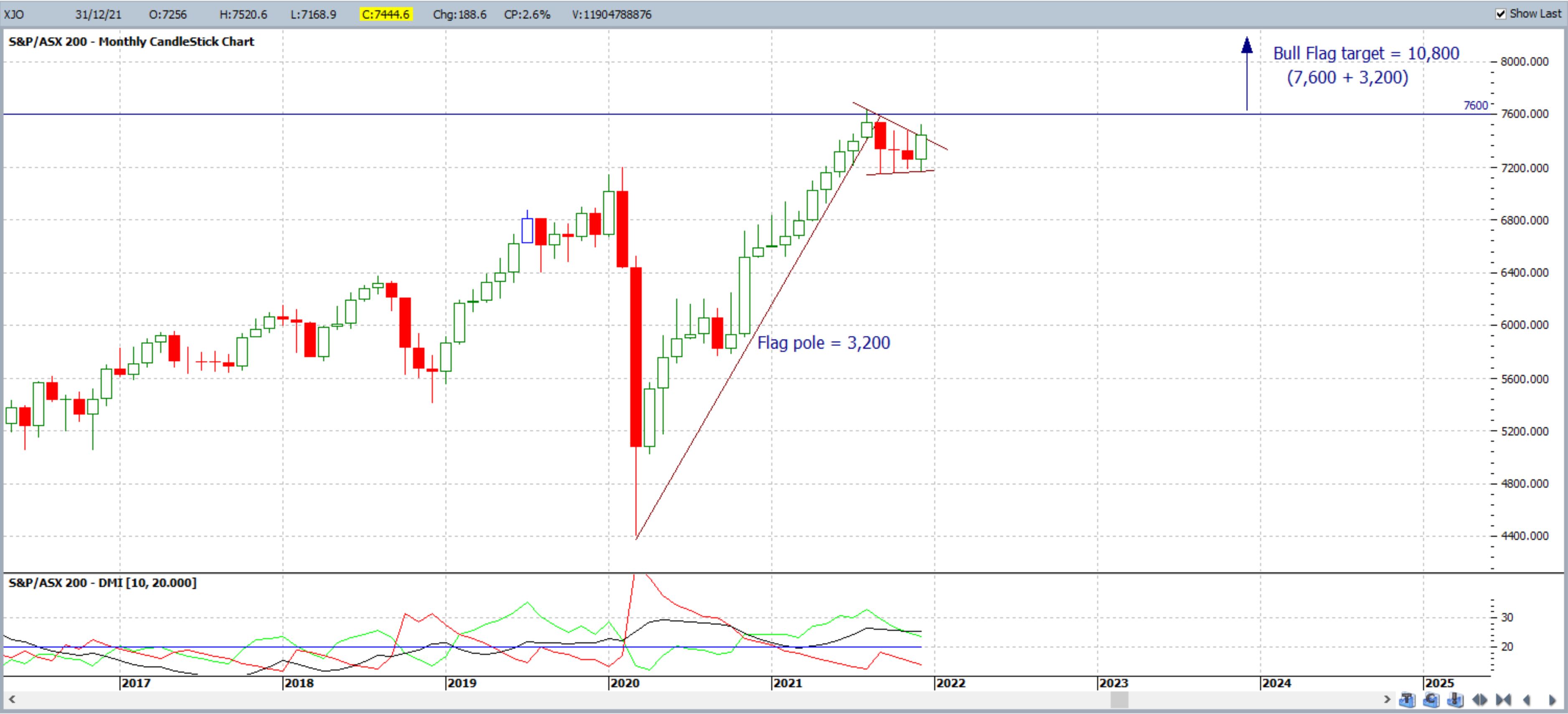
Task: Click the horizontal scrollbar thumb
Action: pyautogui.click(x=1119, y=700)
